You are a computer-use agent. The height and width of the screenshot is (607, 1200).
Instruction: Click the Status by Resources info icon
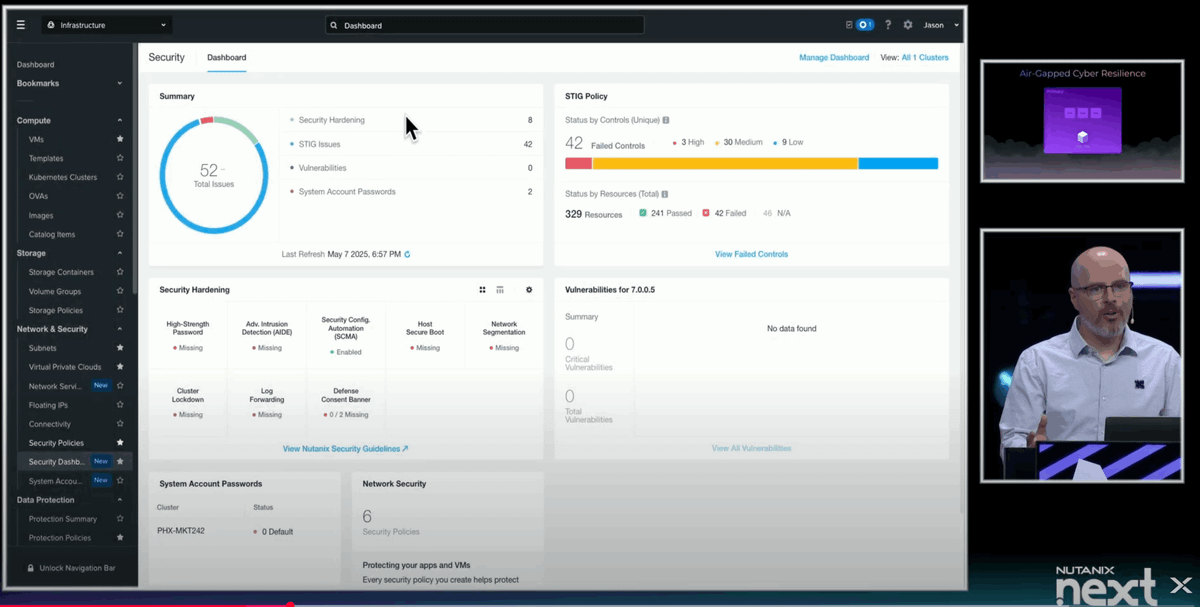point(664,194)
